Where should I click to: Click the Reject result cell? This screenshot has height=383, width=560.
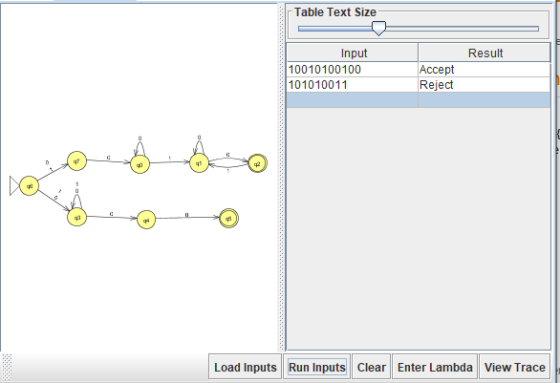point(484,85)
